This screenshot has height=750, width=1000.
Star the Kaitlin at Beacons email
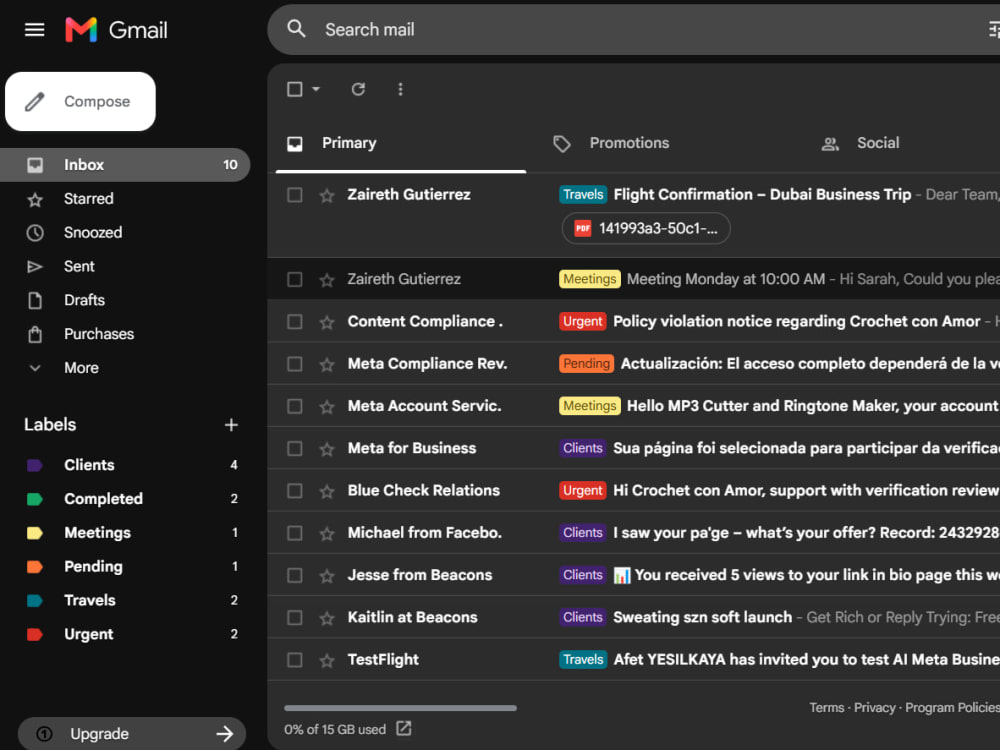(x=327, y=619)
